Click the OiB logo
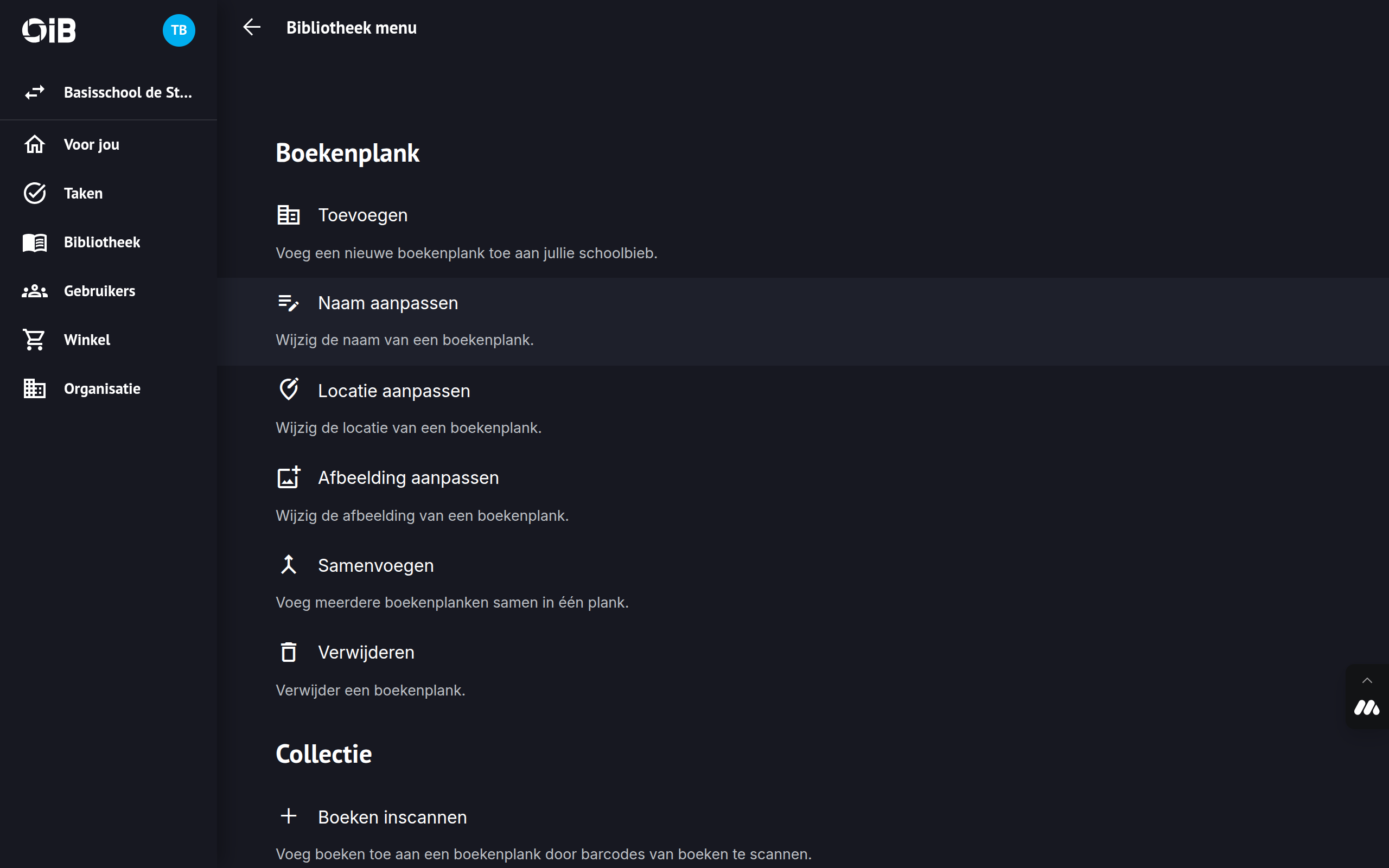1389x868 pixels. (49, 30)
